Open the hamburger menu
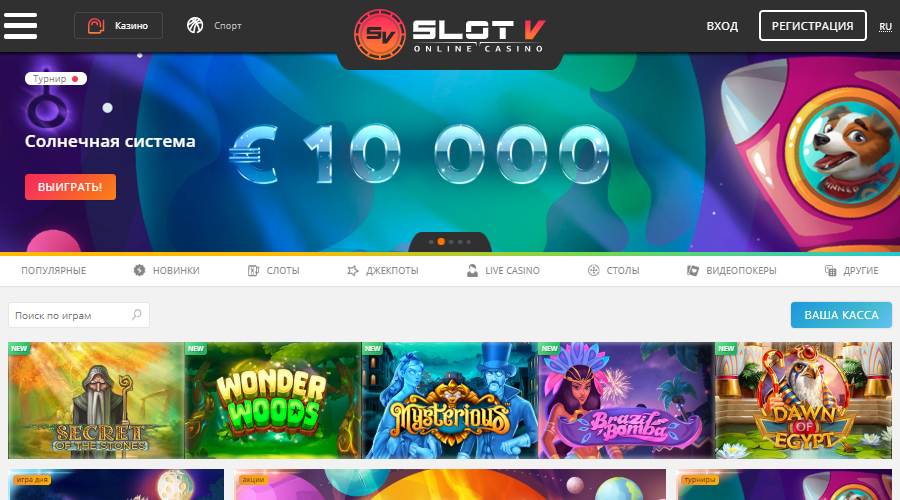 click(20, 26)
